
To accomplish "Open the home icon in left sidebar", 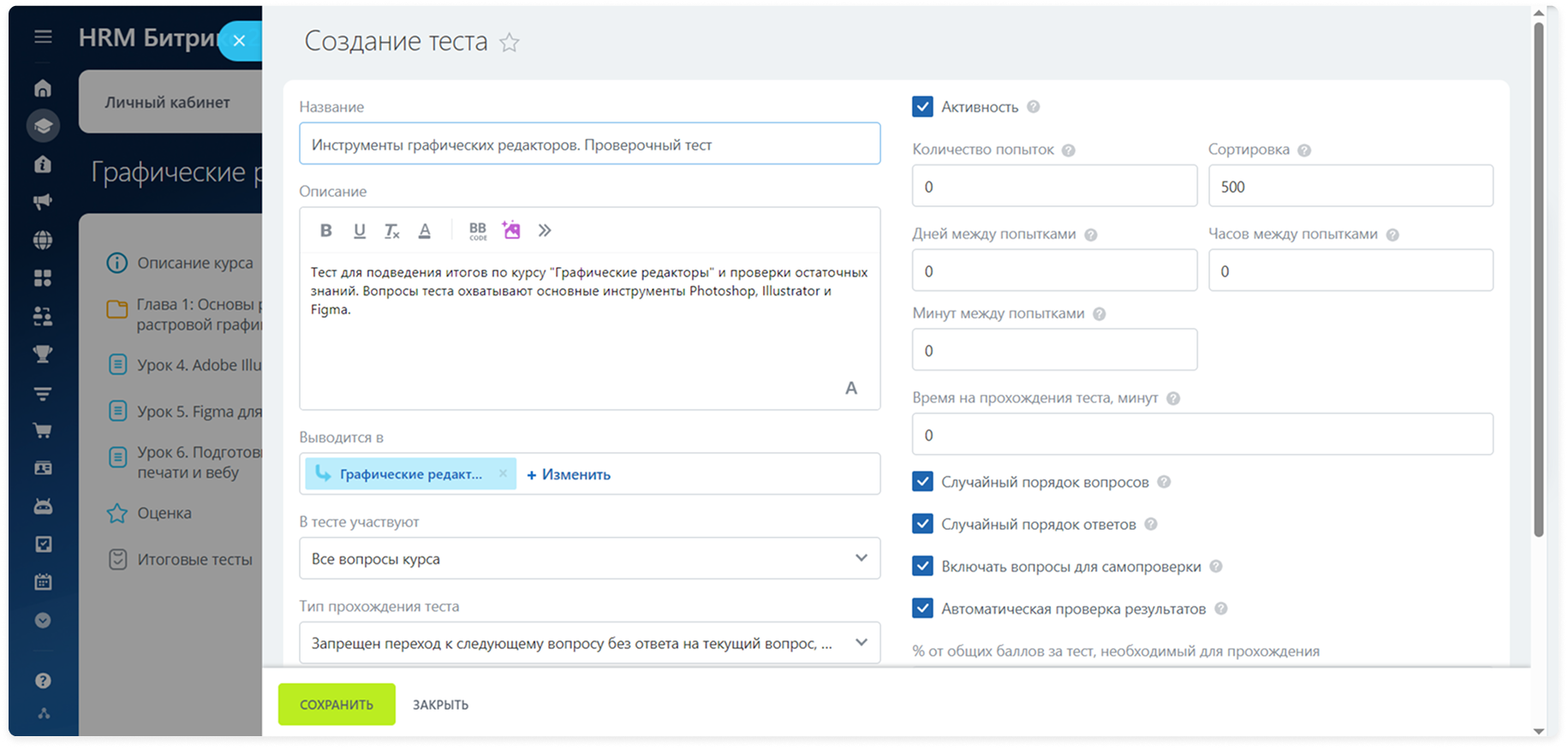I will 43,88.
